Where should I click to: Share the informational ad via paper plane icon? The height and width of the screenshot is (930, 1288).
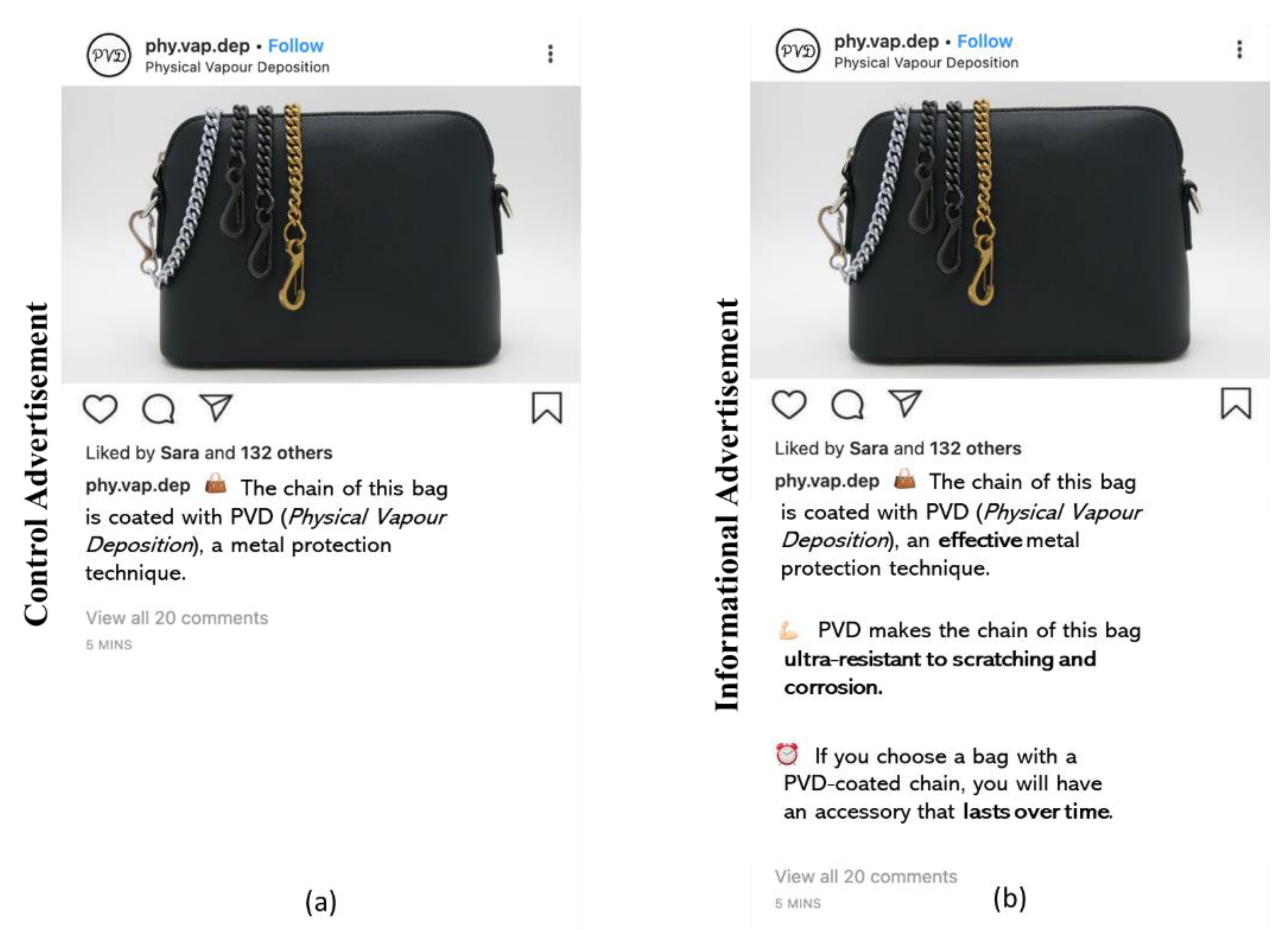coord(905,402)
